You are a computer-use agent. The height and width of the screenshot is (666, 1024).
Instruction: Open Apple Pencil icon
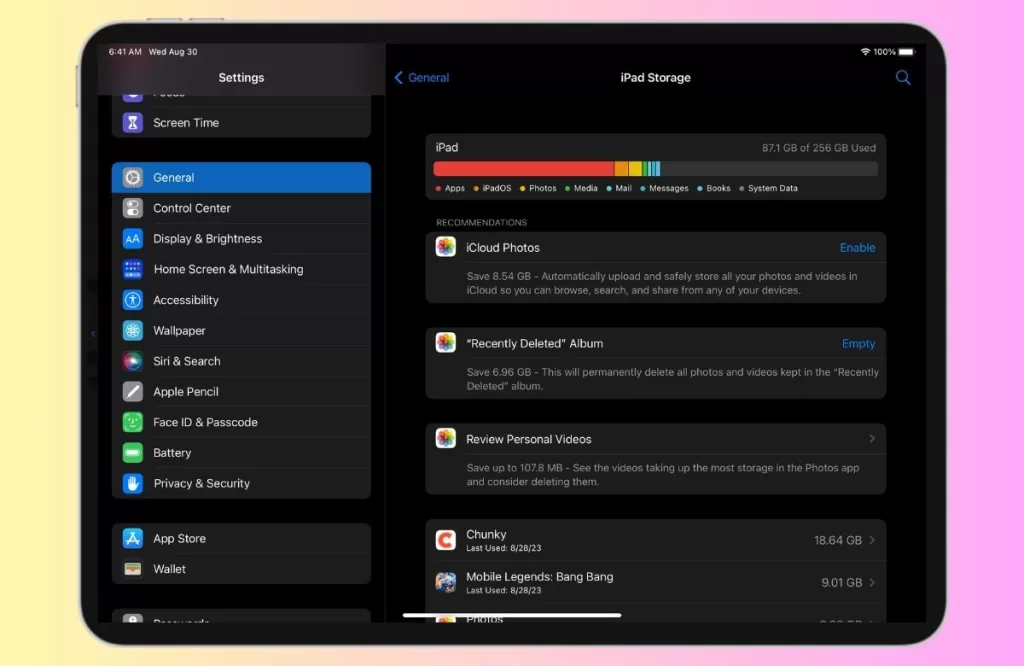[x=133, y=392]
